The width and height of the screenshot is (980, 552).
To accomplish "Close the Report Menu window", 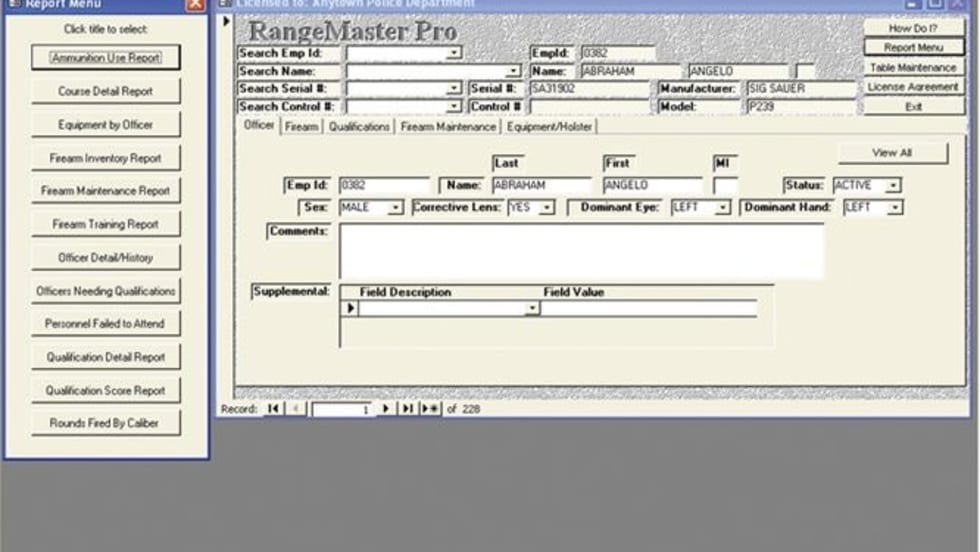I will coord(196,4).
